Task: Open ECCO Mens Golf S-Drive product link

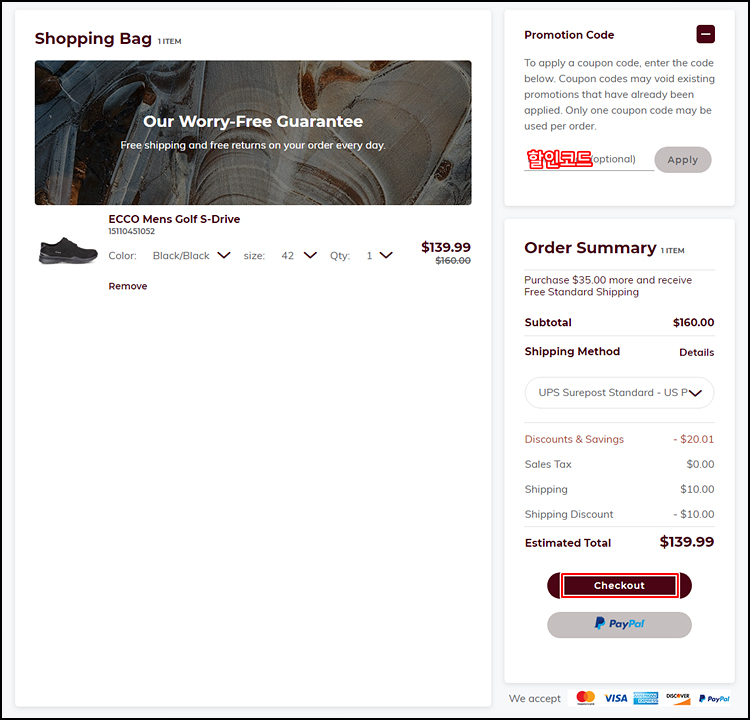Action: pyautogui.click(x=174, y=219)
